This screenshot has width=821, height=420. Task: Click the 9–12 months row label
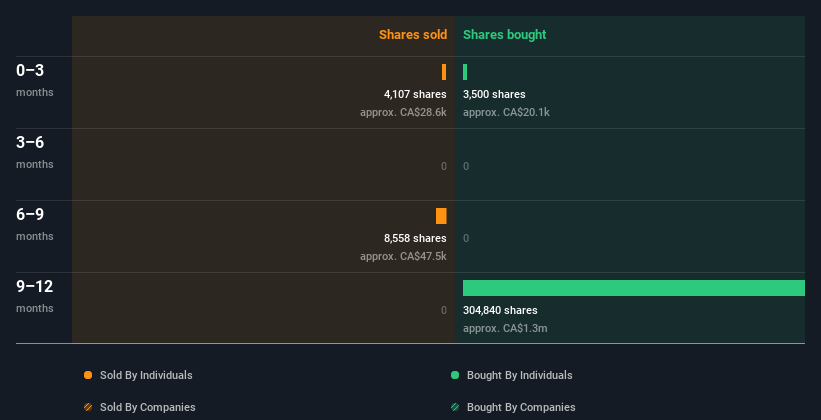(x=35, y=296)
